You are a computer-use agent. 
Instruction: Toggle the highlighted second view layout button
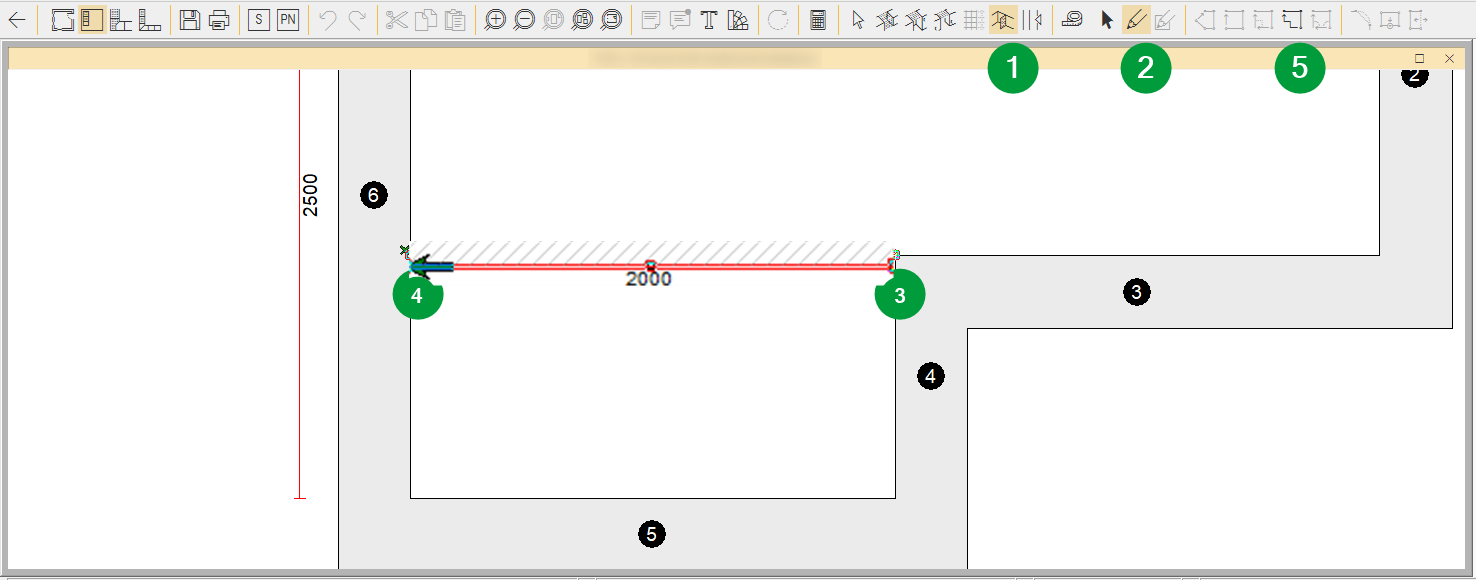coord(92,19)
